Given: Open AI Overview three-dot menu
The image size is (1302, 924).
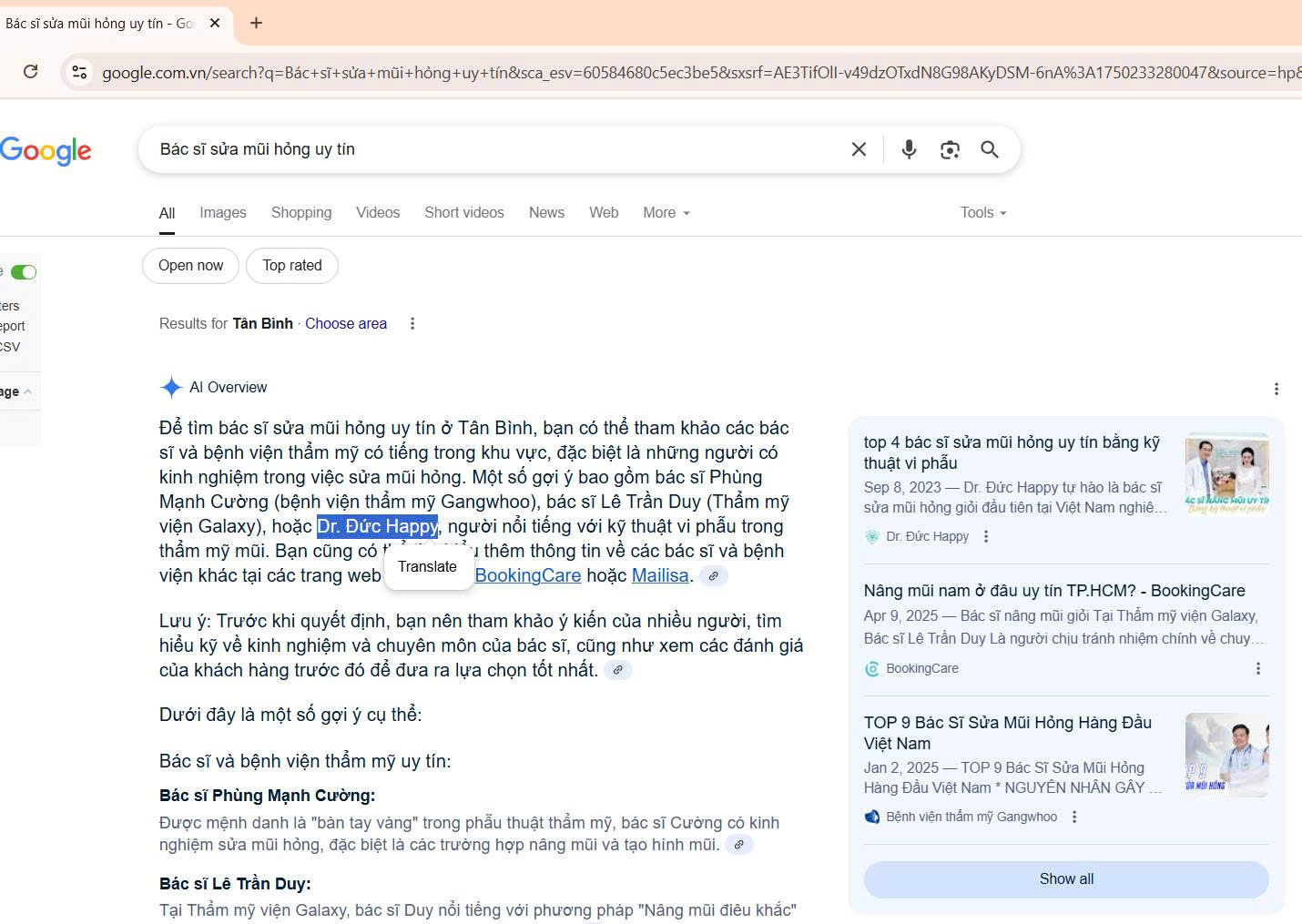Looking at the screenshot, I should coord(1277,389).
